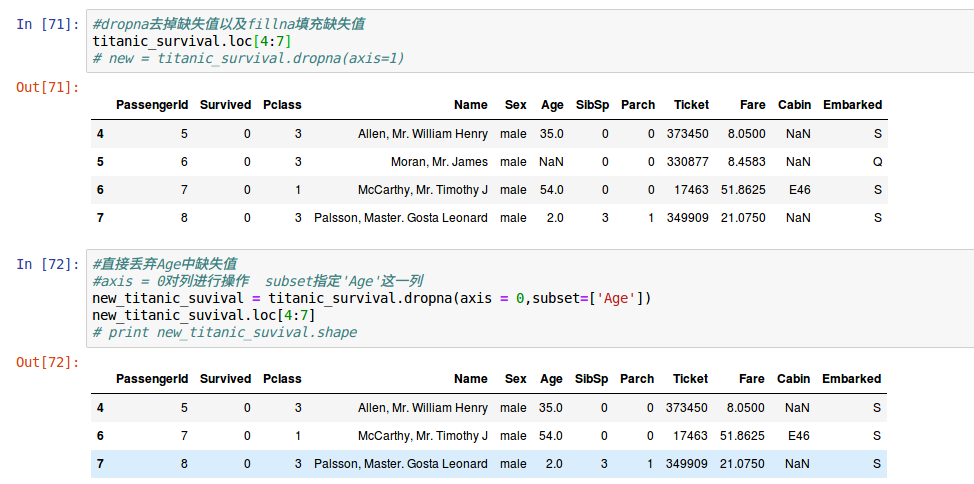Click 'Palsson, Master. Gosta Leonard' in Out[71]
Viewport: 974px width, 484px height.
(401, 218)
